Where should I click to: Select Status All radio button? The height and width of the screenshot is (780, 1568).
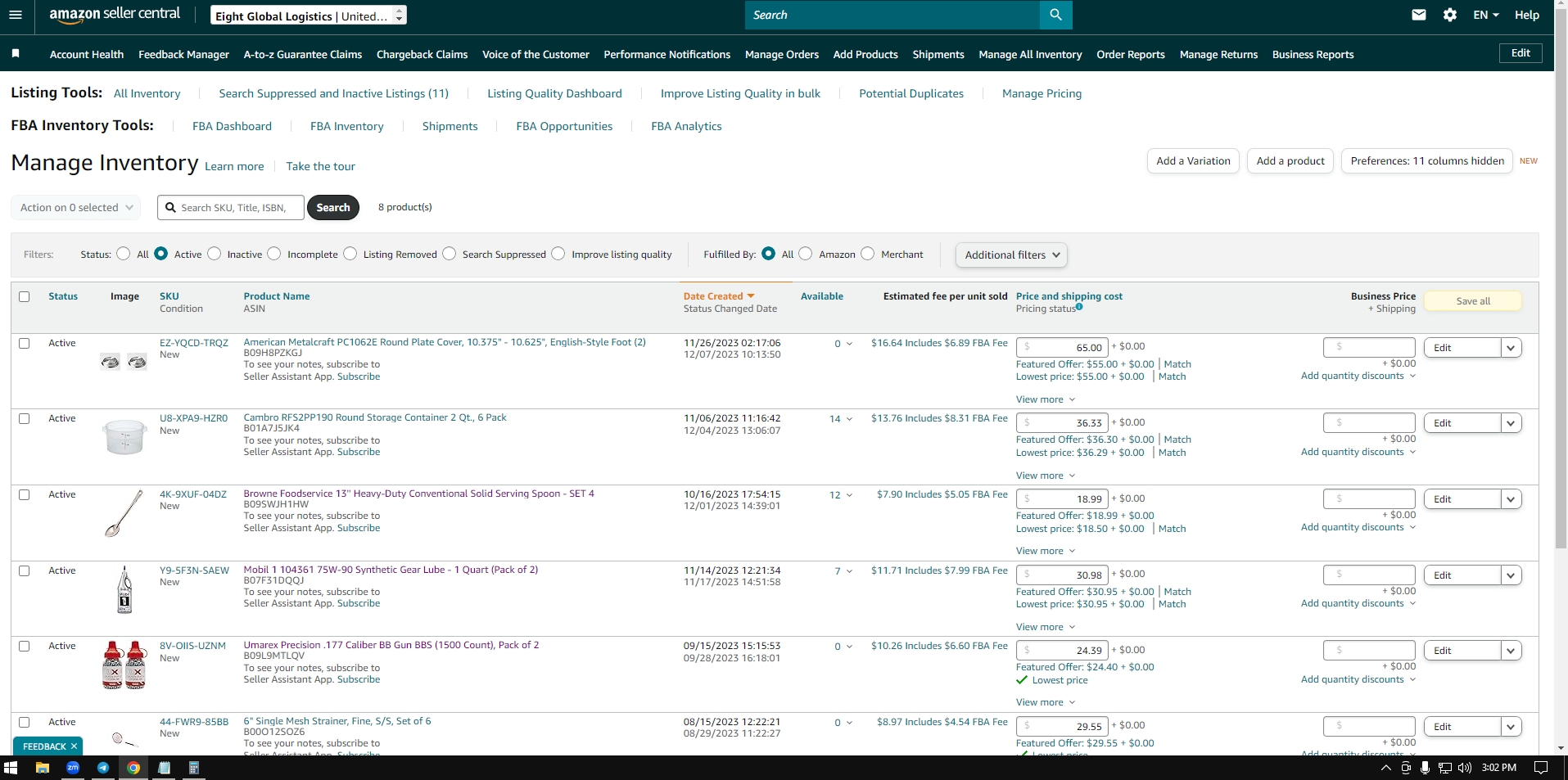coord(124,254)
